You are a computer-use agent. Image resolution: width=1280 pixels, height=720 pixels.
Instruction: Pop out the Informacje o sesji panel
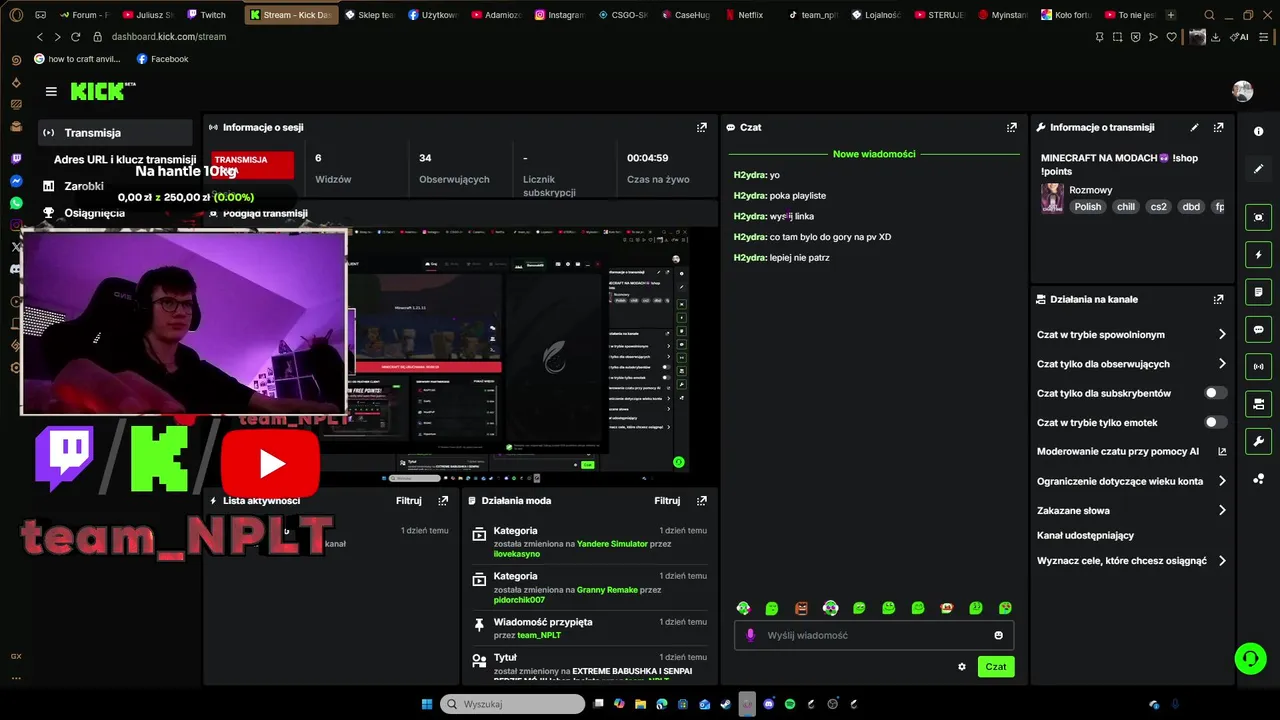pos(702,127)
